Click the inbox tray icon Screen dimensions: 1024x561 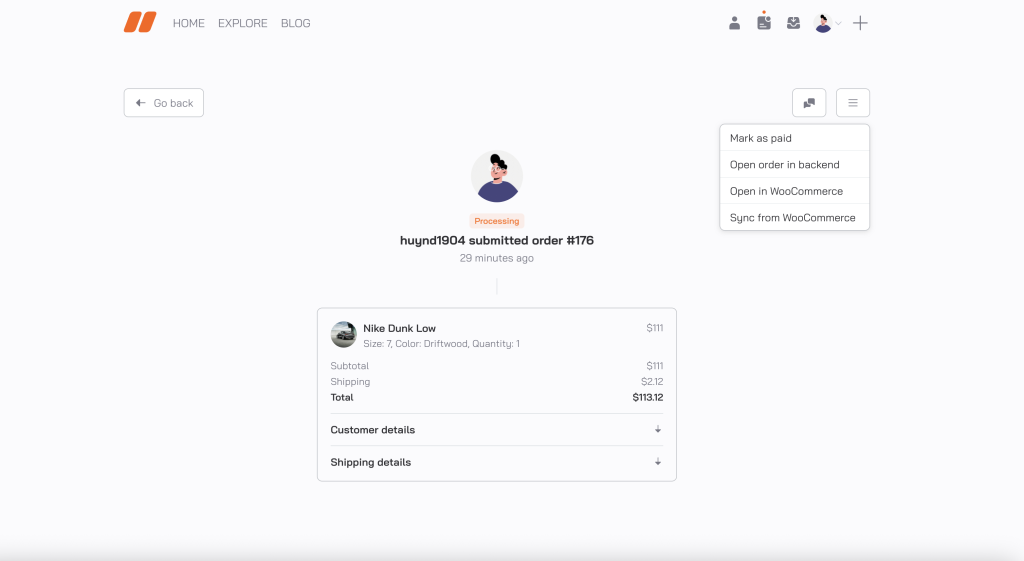pos(793,23)
